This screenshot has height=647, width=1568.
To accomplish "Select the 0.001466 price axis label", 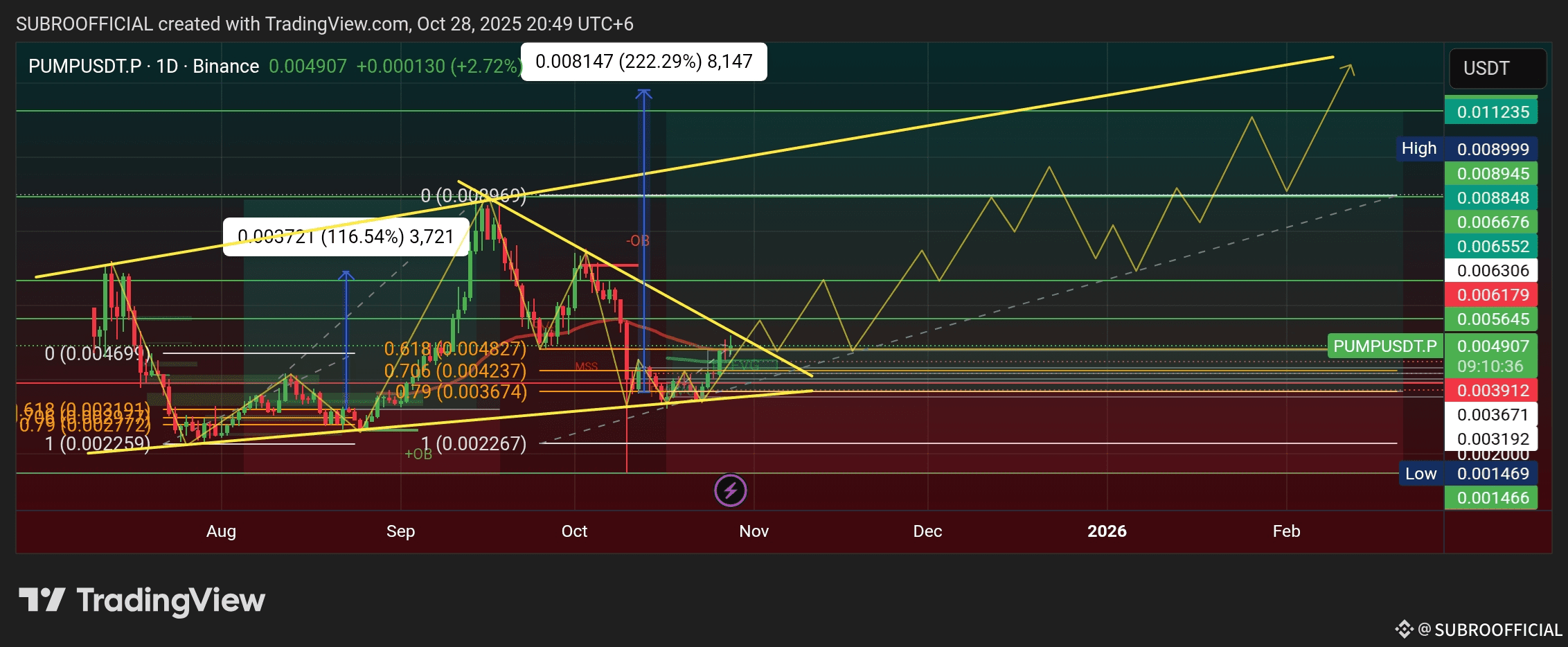I will pos(1491,497).
